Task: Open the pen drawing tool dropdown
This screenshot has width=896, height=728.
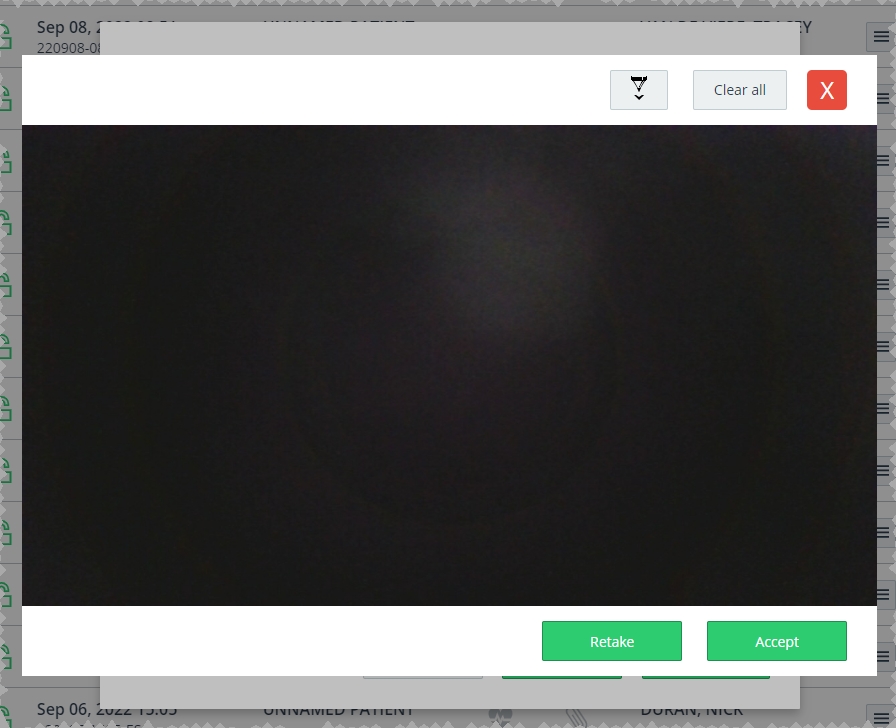Action: coord(638,90)
